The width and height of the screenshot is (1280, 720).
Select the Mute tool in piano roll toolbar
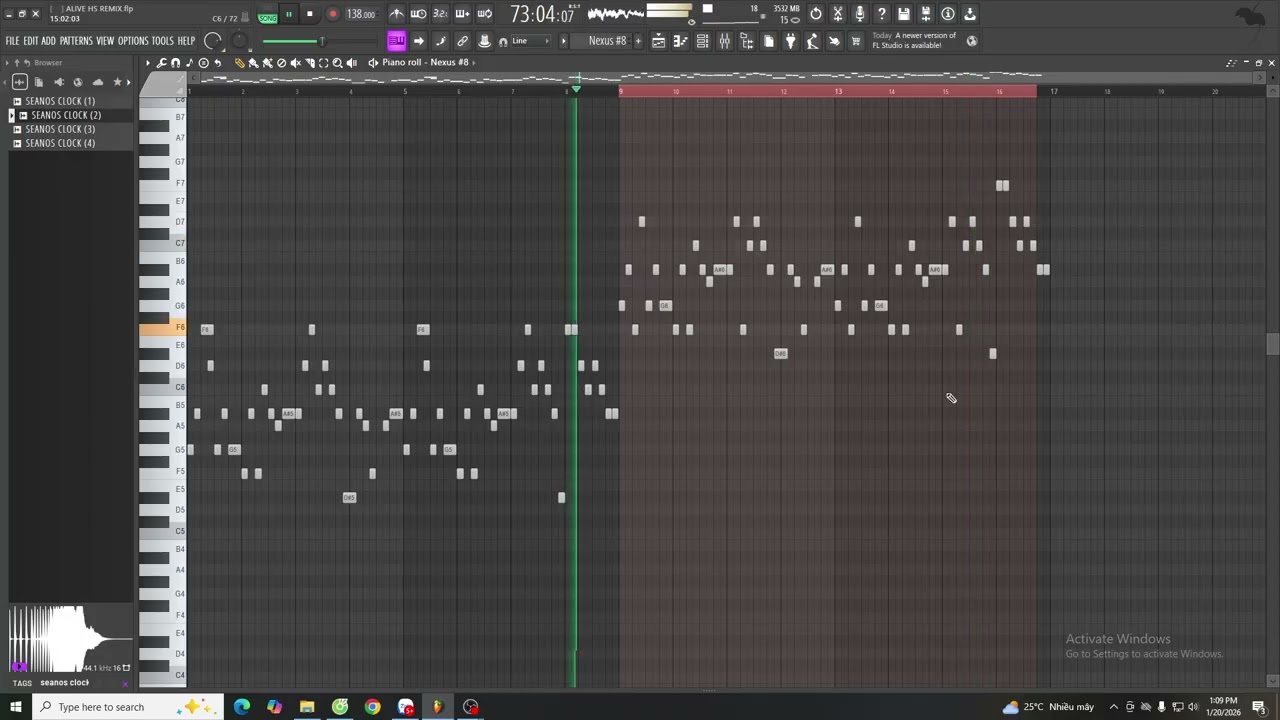point(295,62)
